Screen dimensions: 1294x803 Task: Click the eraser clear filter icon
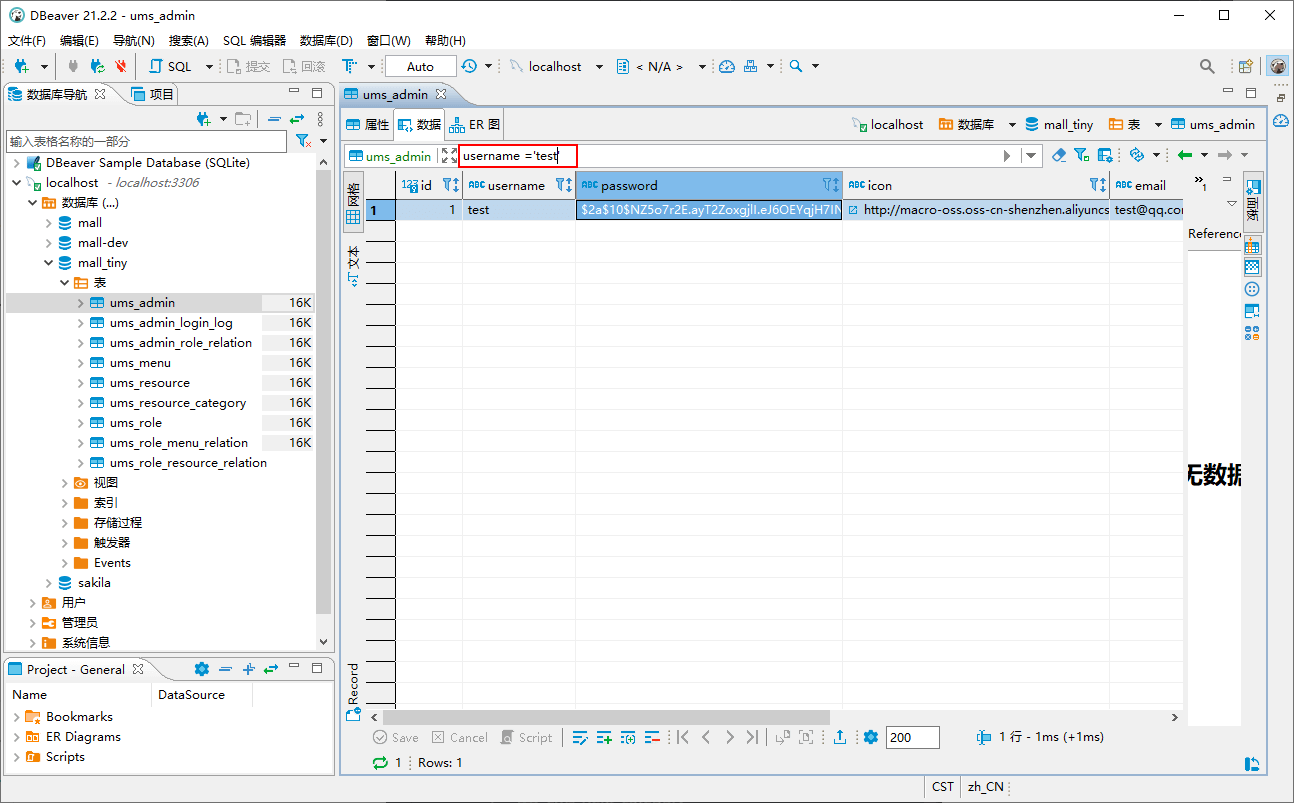click(x=1060, y=155)
